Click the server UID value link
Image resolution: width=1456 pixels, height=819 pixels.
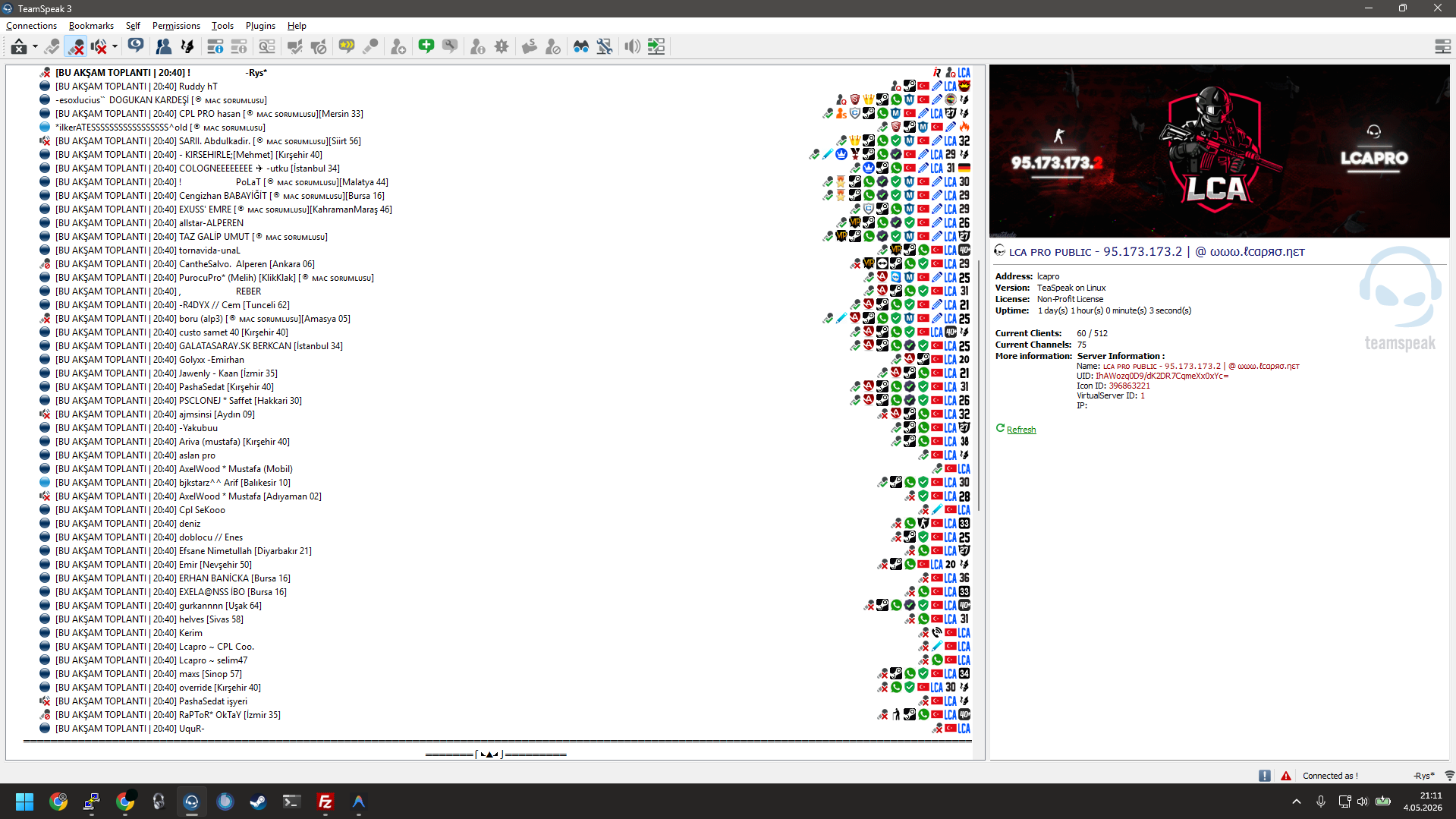[1162, 376]
